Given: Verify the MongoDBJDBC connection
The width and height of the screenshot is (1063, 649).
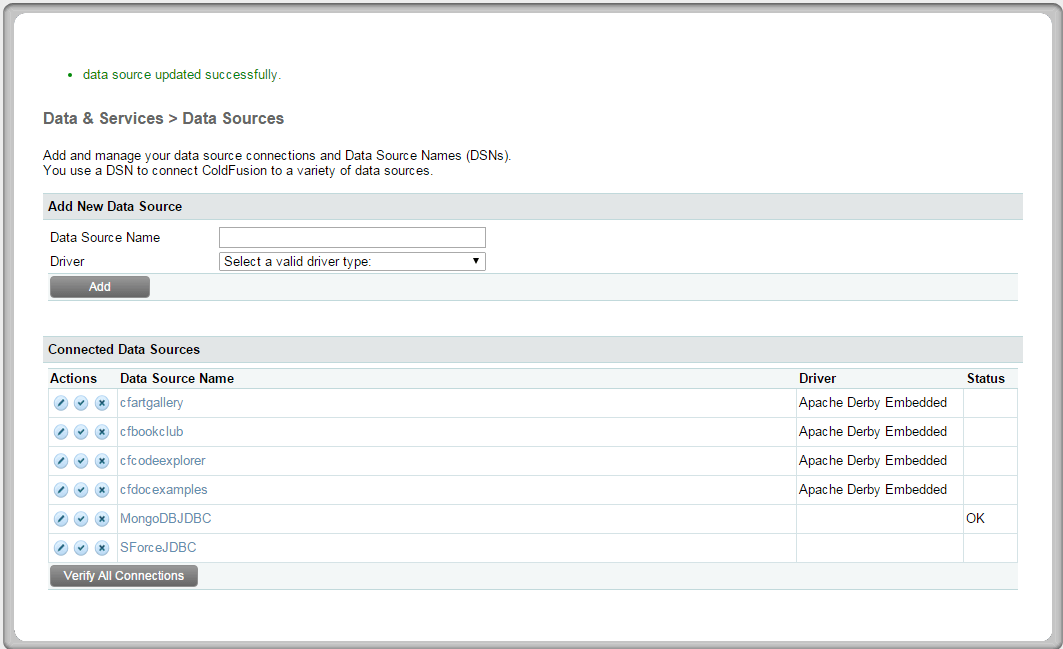Looking at the screenshot, I should 81,519.
